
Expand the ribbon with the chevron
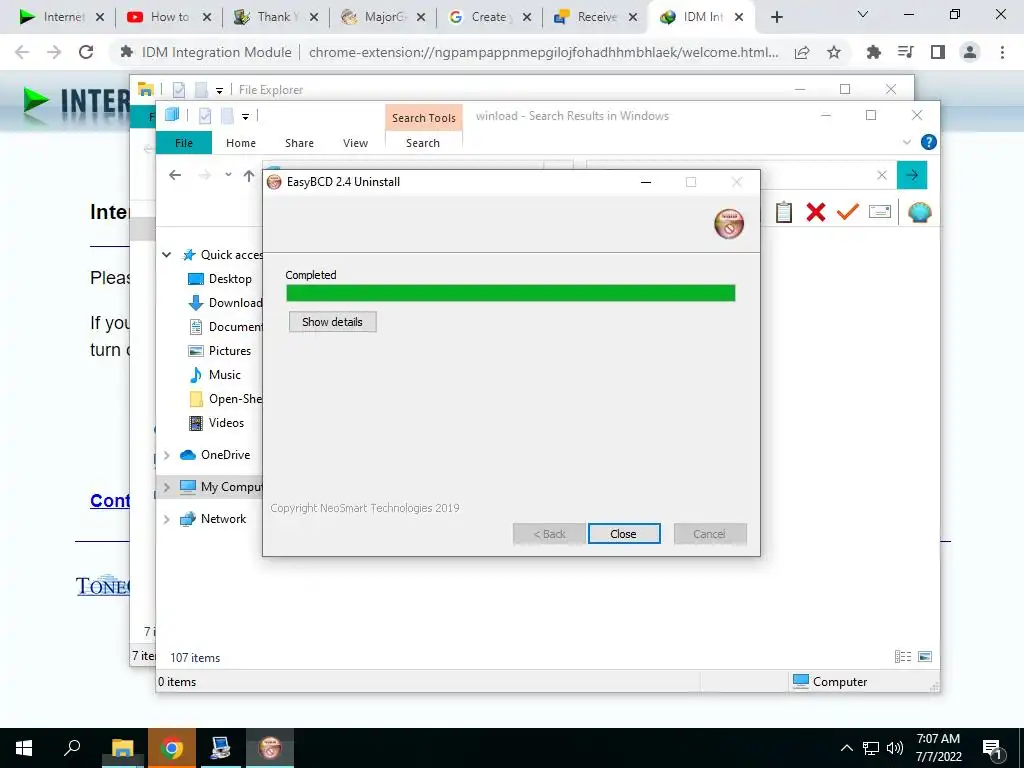[906, 142]
